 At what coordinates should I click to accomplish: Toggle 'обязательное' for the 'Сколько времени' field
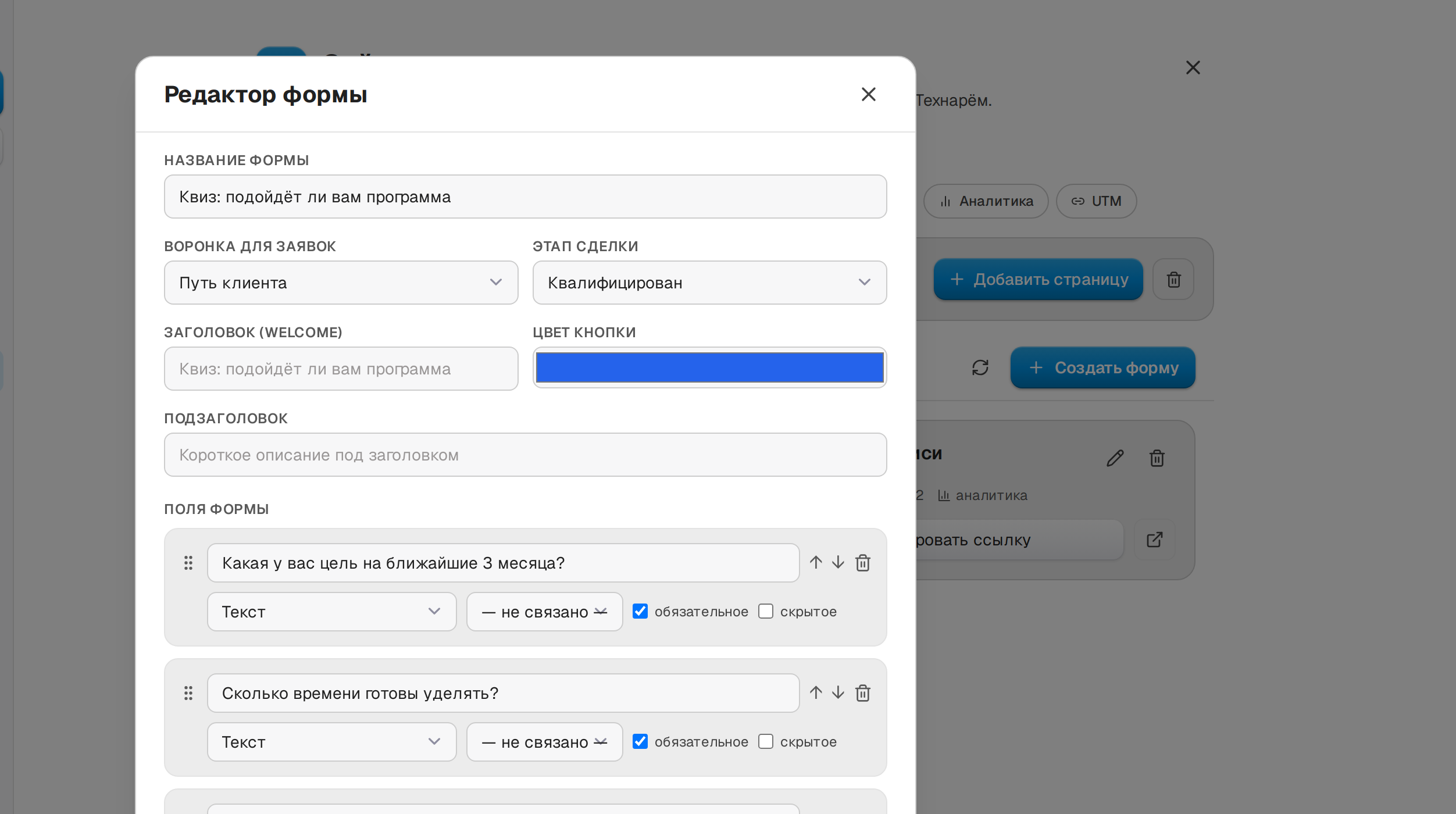tap(640, 741)
